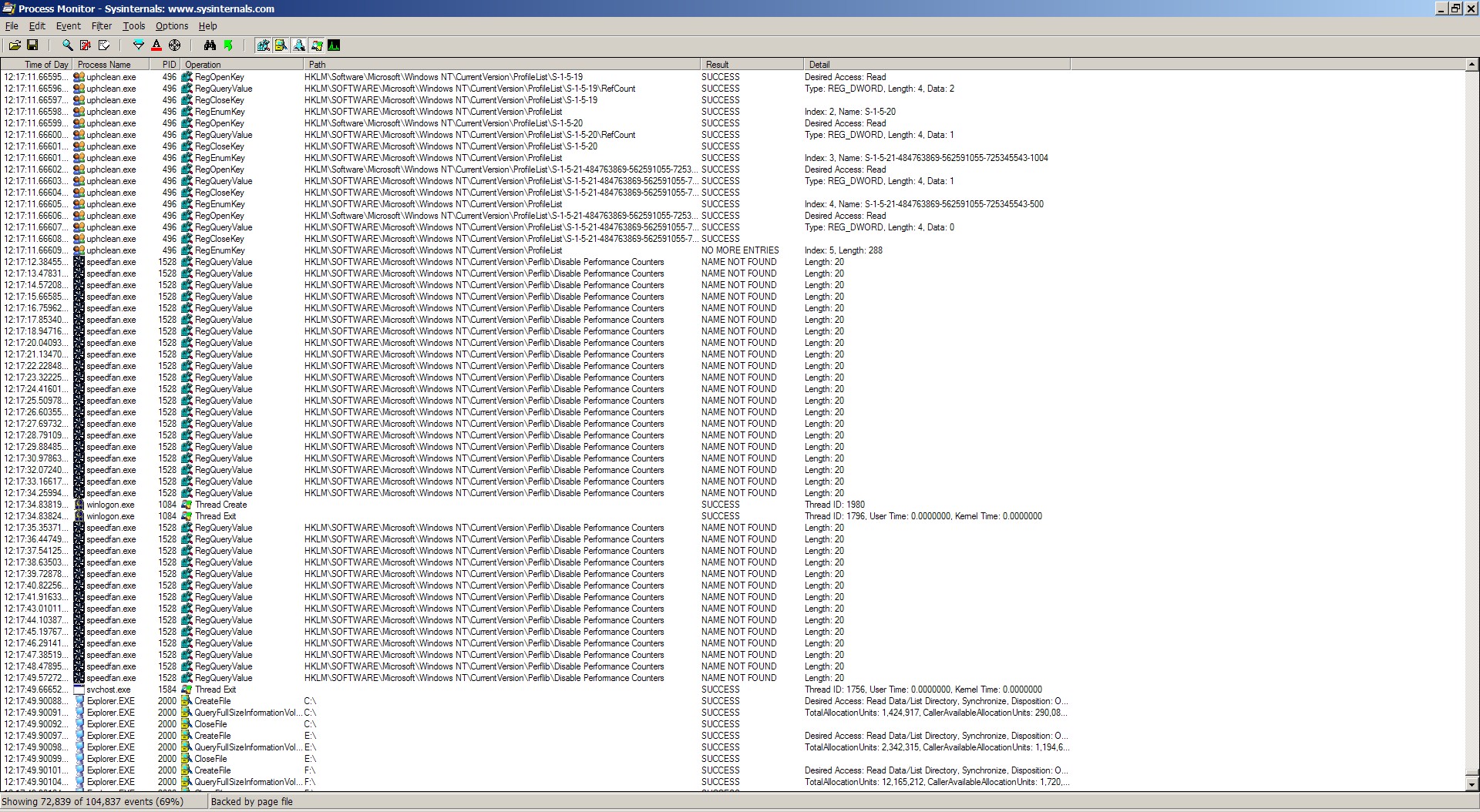
Task: Open the Filter dialog via the funnel icon
Action: pos(139,45)
